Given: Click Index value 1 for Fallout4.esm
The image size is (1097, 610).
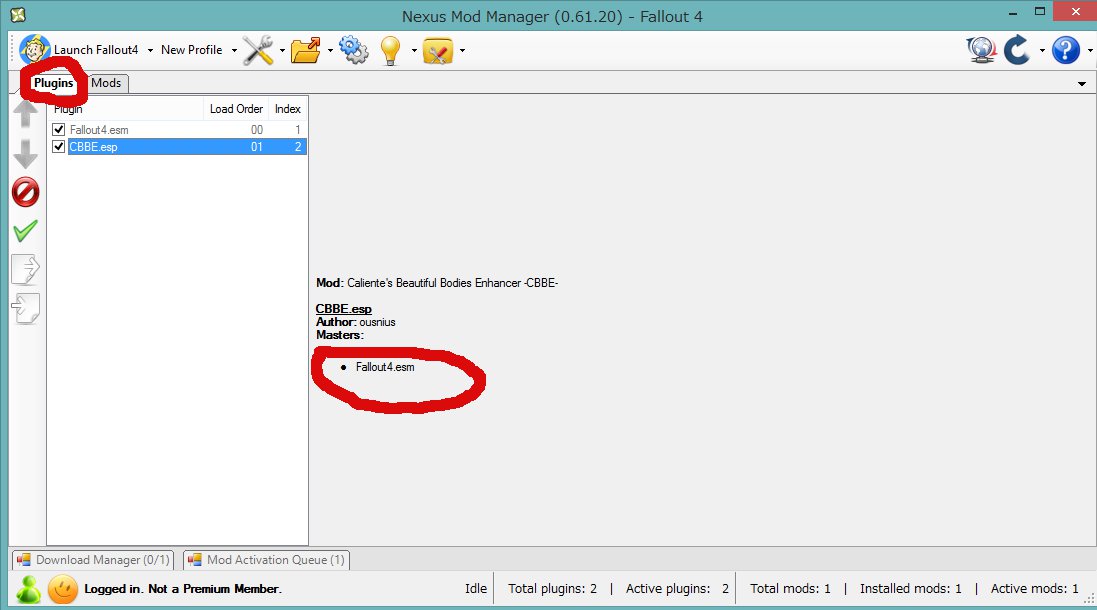Looking at the screenshot, I should pos(297,129).
